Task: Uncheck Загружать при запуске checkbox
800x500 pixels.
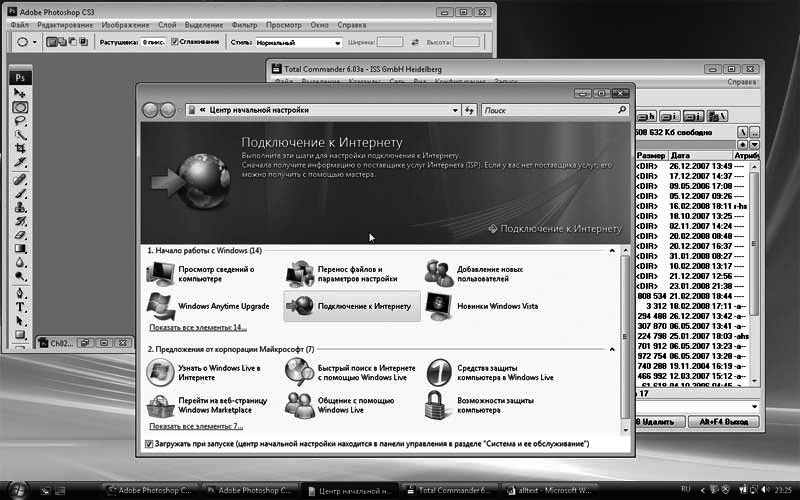Action: (148, 444)
